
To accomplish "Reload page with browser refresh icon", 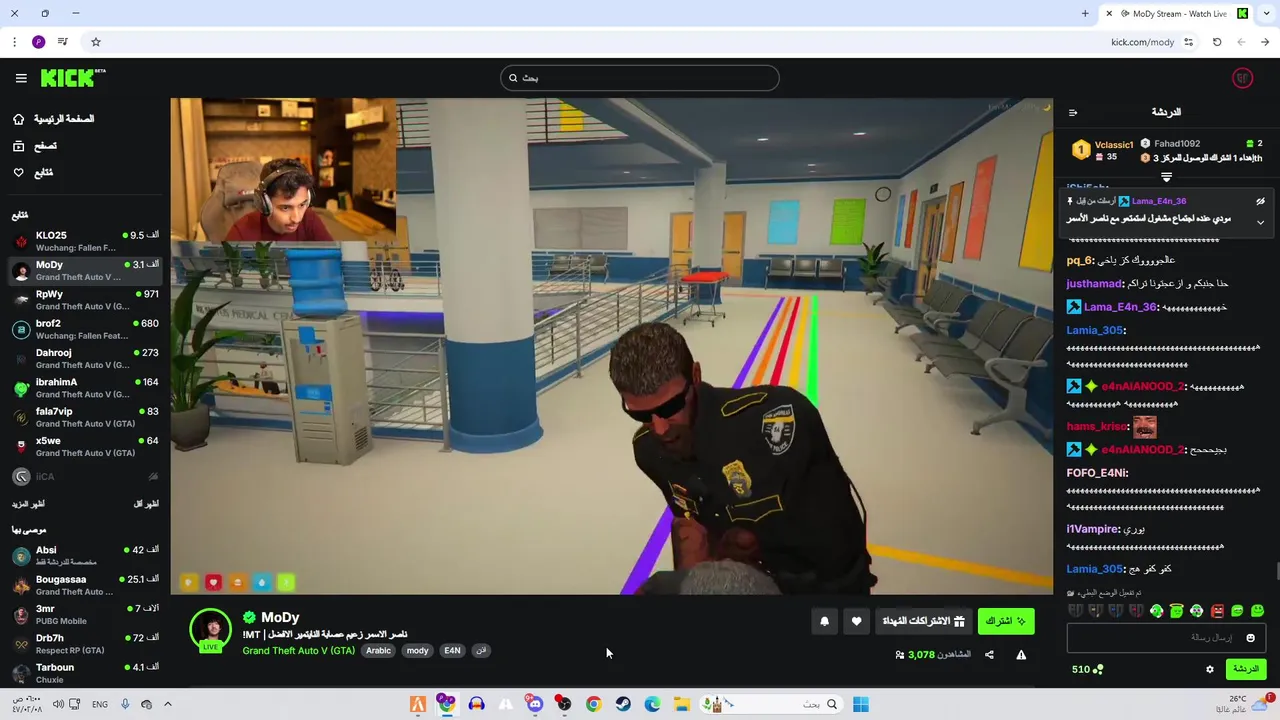I will [x=1217, y=42].
